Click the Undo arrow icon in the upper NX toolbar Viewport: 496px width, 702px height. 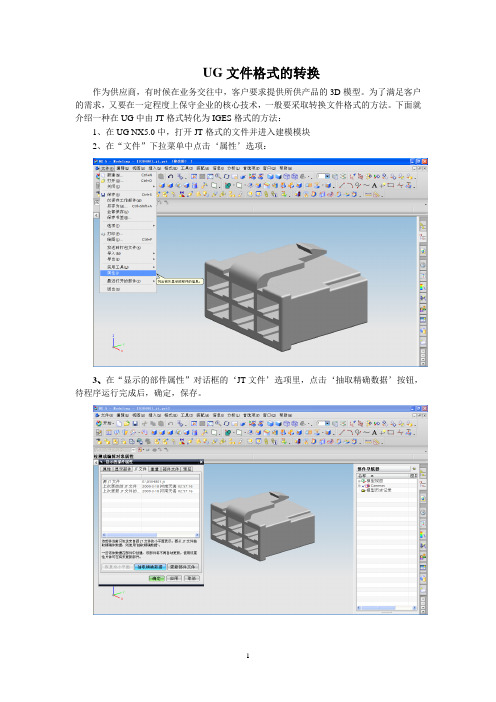click(x=171, y=176)
